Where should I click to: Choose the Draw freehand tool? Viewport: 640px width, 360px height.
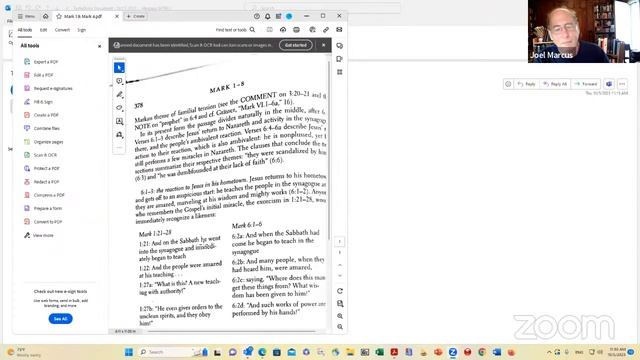click(x=119, y=108)
